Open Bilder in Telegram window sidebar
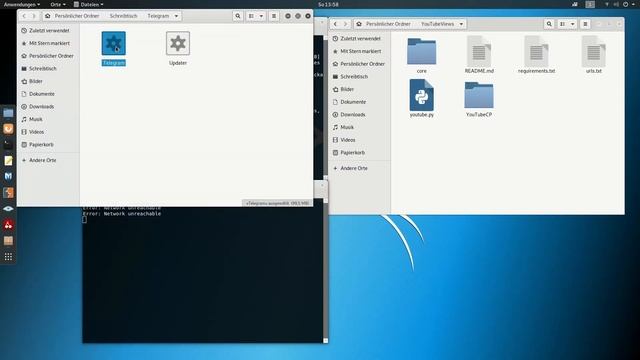The width and height of the screenshot is (640, 360). point(48,81)
